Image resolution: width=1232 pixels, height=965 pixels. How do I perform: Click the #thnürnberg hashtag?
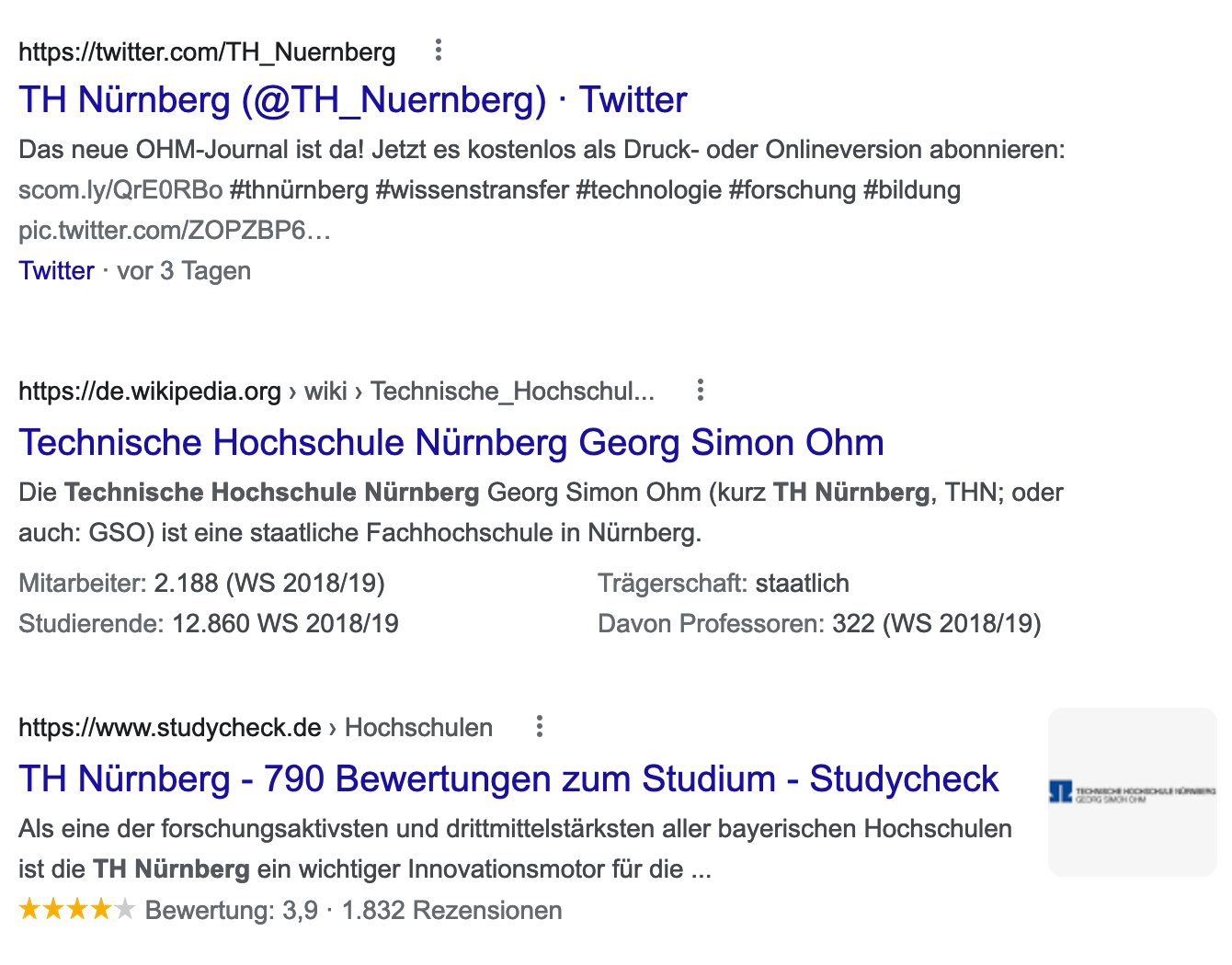[299, 190]
